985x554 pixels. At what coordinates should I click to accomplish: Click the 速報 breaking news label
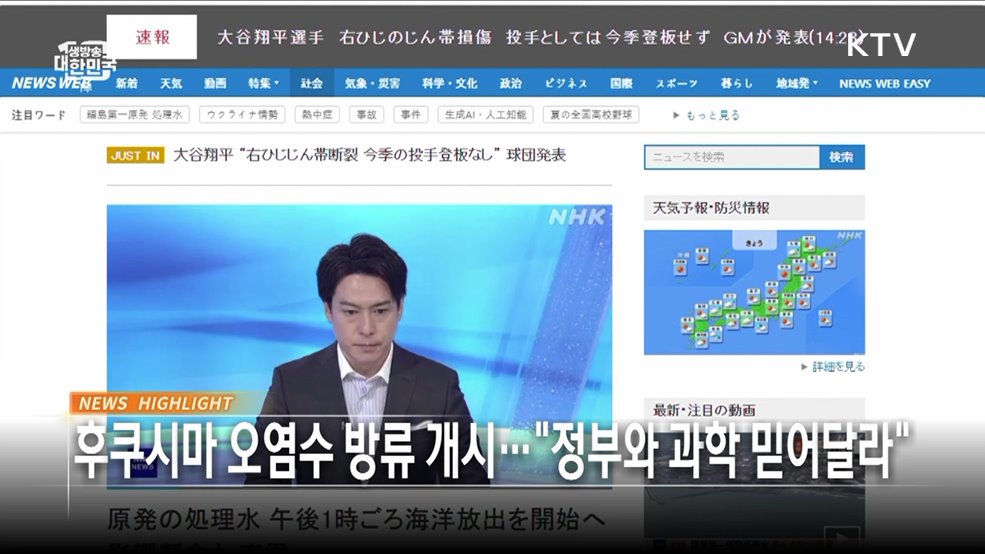click(151, 37)
